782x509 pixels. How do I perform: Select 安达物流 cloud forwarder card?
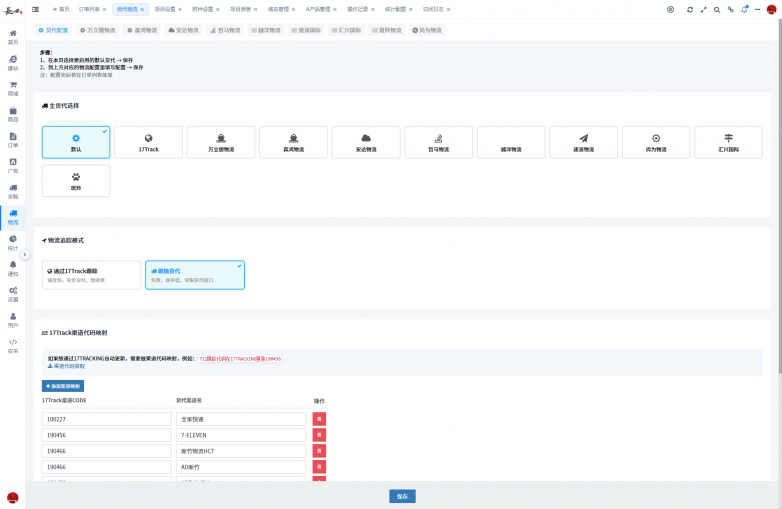coord(366,143)
